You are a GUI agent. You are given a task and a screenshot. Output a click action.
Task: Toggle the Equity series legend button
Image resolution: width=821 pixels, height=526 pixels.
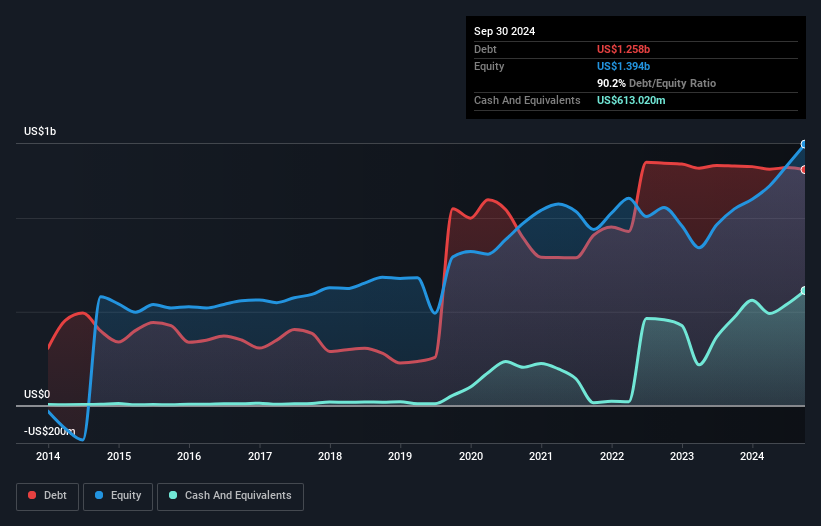tap(118, 496)
